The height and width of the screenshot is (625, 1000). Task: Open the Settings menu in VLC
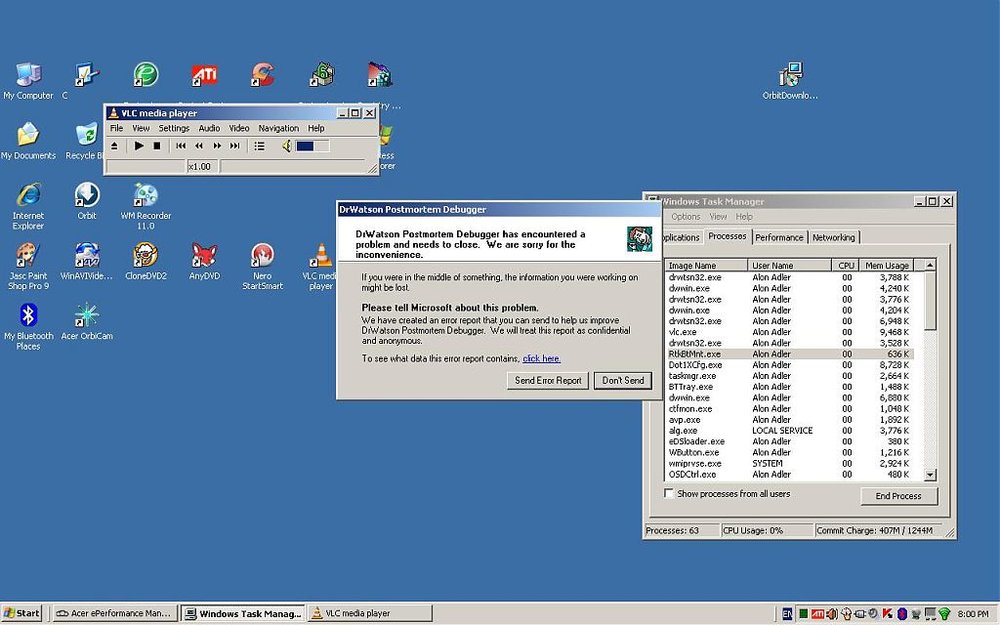click(174, 128)
